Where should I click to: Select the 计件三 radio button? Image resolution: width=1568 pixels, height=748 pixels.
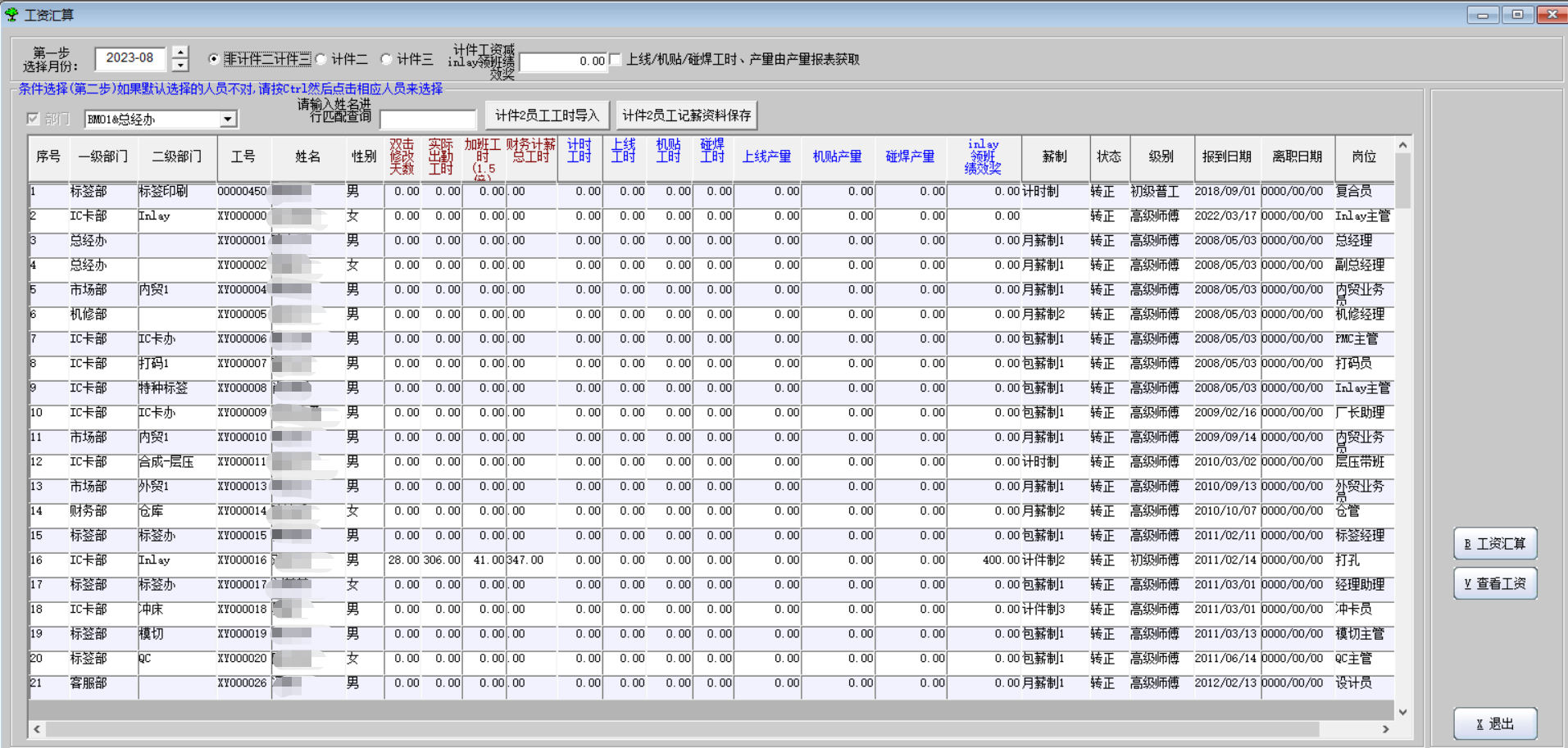[x=387, y=59]
